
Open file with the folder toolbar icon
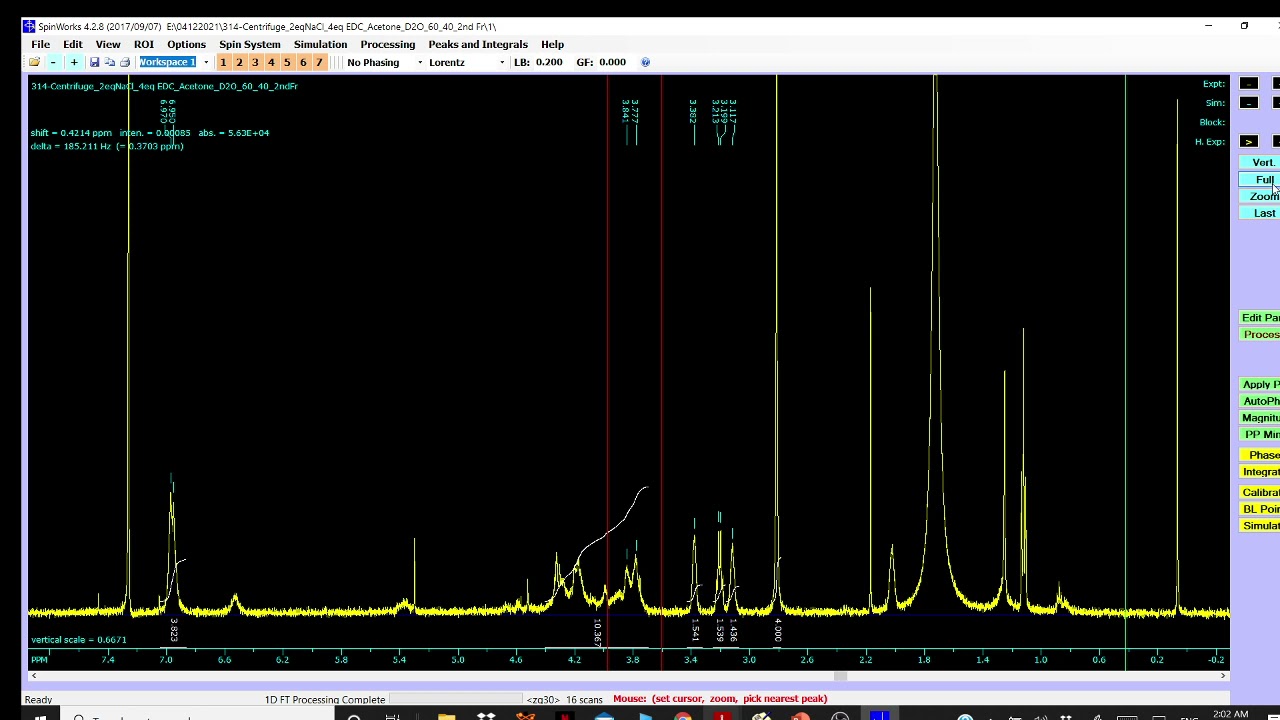point(34,62)
